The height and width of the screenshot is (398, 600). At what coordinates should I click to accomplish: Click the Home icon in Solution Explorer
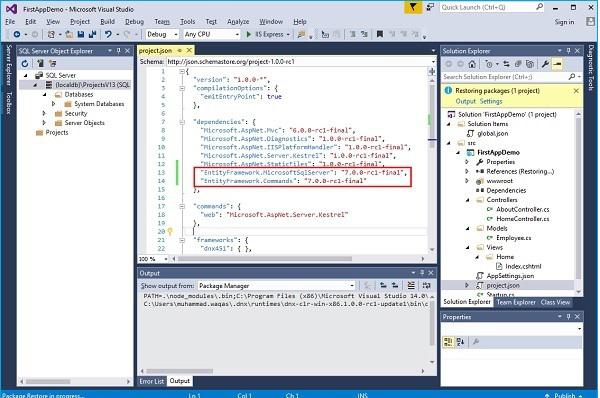click(x=472, y=64)
